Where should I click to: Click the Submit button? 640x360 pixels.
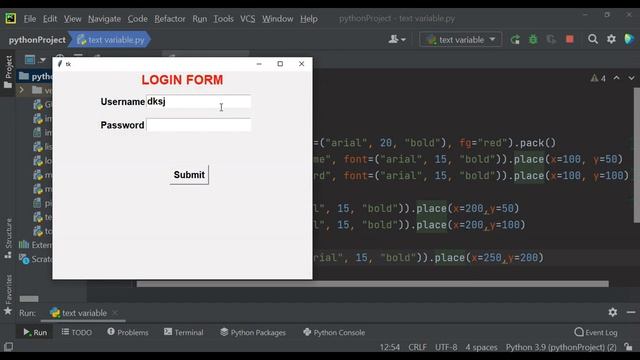[x=189, y=175]
